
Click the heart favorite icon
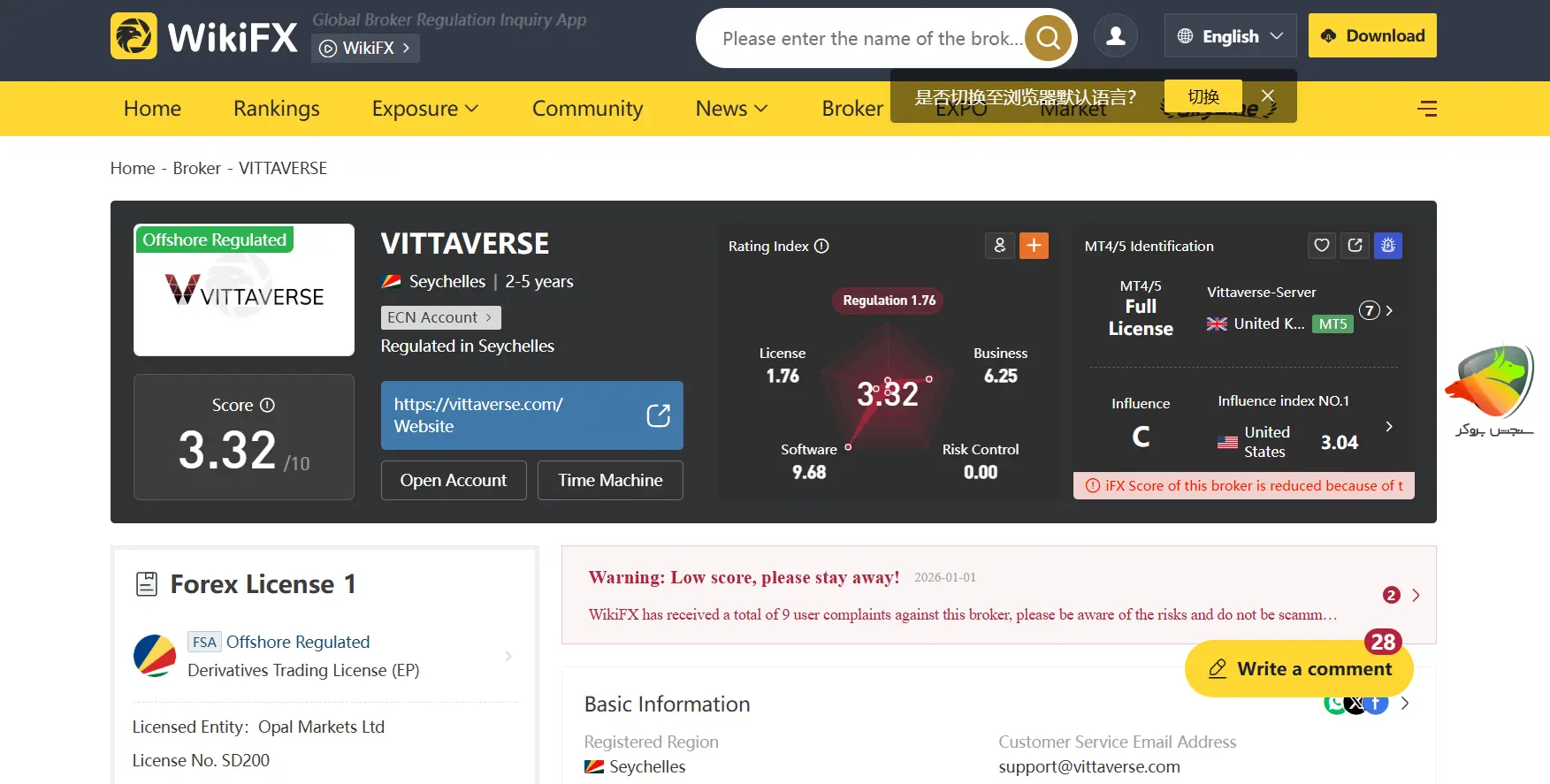click(1321, 246)
